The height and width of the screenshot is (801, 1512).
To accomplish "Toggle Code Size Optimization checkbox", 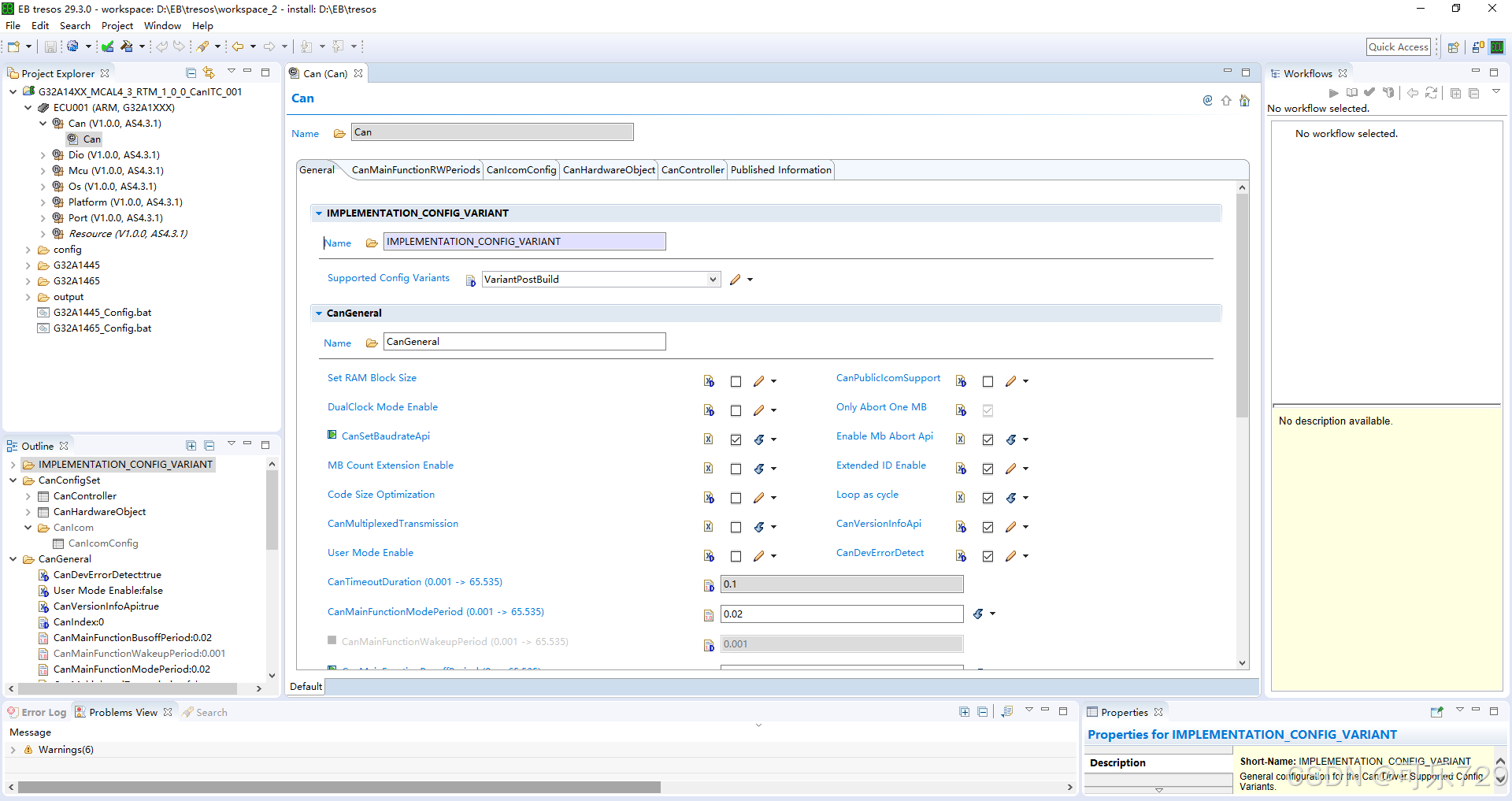I will click(x=736, y=498).
